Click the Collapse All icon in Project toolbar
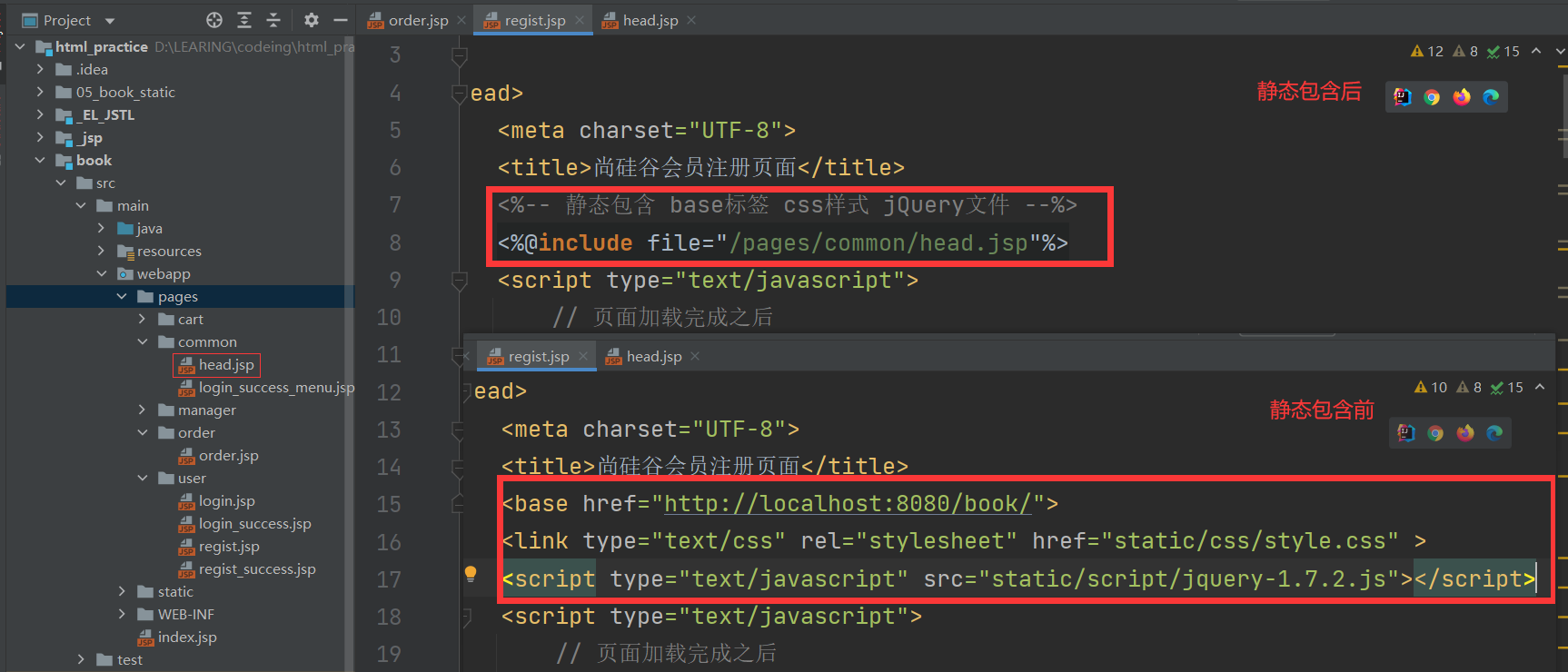This screenshot has width=1568, height=672. pyautogui.click(x=273, y=20)
